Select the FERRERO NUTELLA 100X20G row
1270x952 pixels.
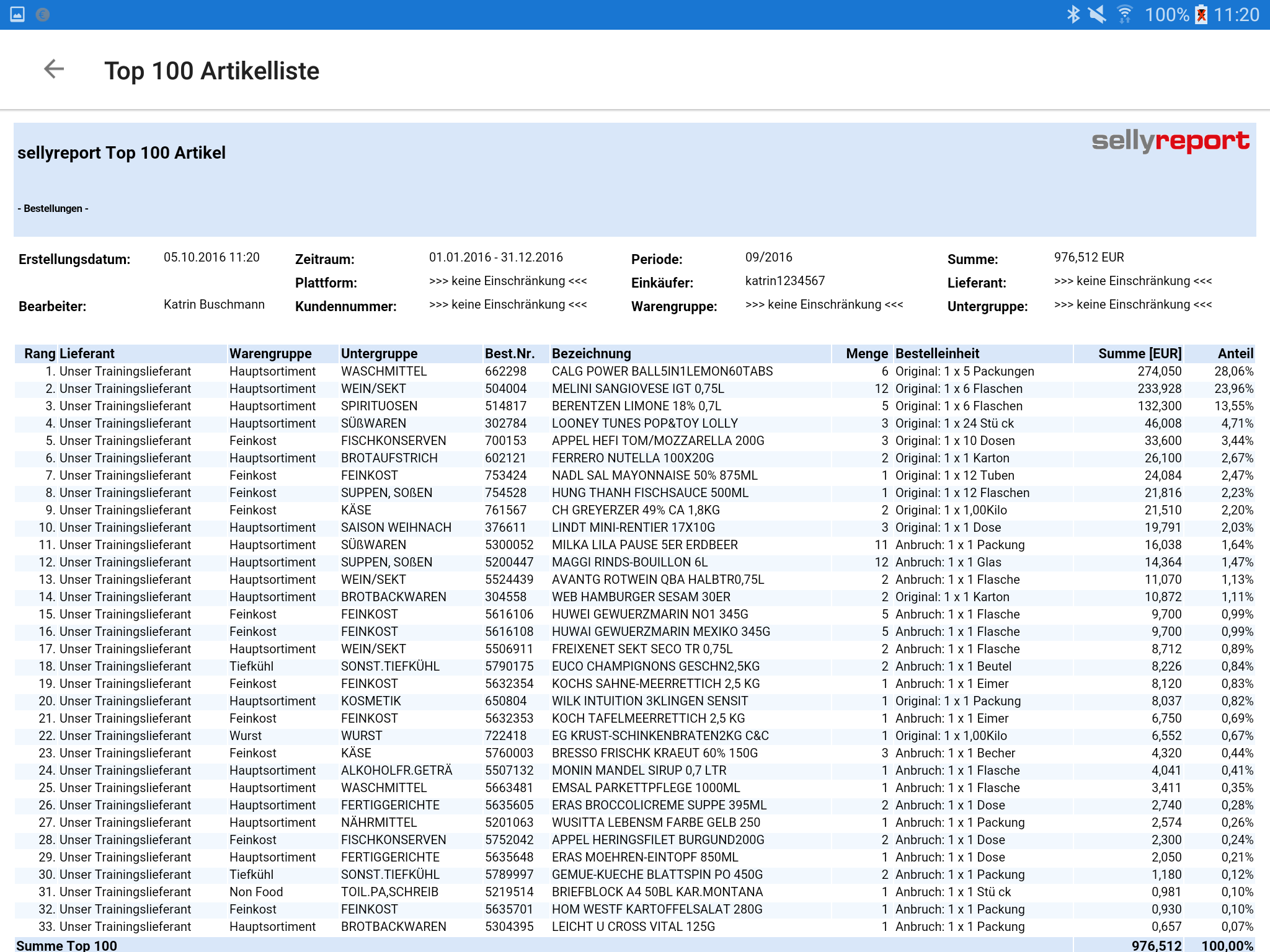633,458
